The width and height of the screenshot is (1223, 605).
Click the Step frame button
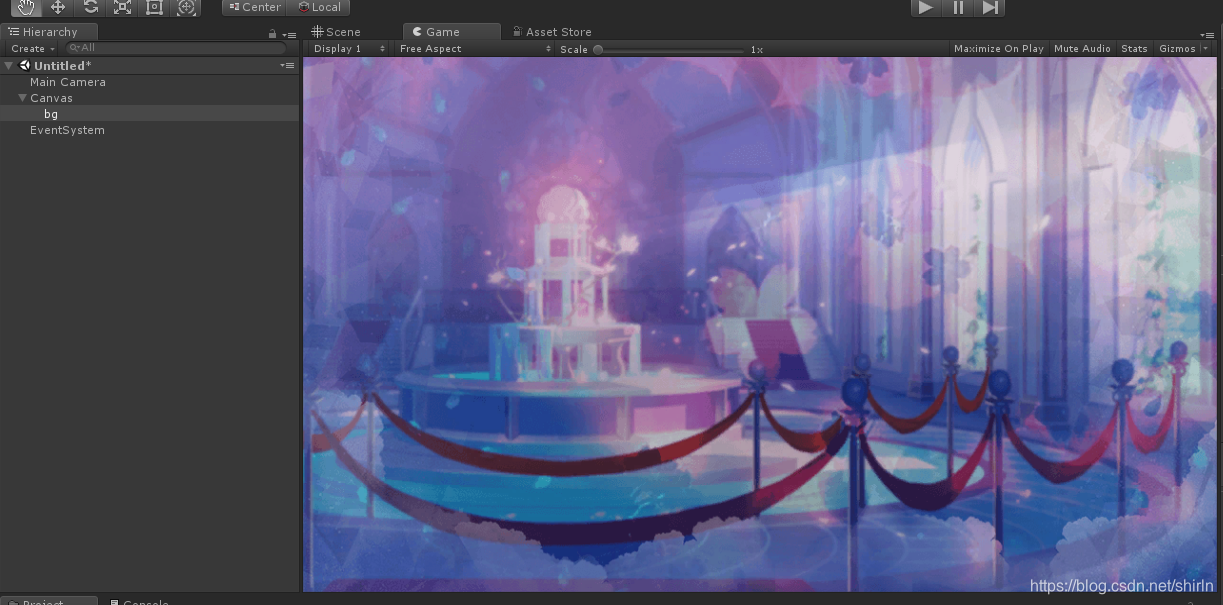point(989,8)
